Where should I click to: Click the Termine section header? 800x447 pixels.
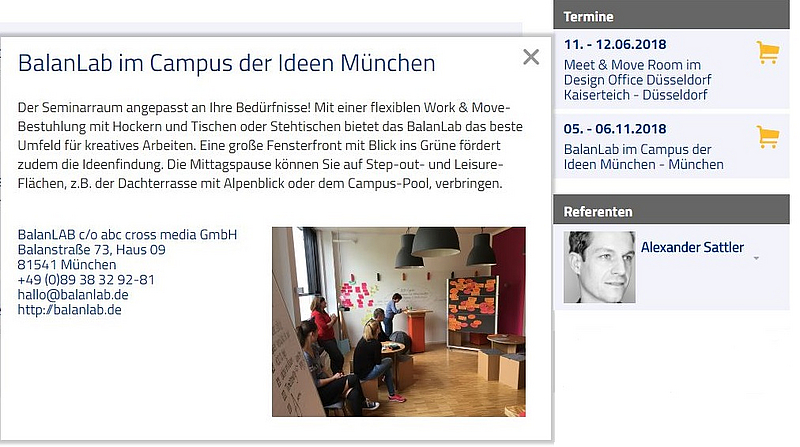tap(671, 17)
